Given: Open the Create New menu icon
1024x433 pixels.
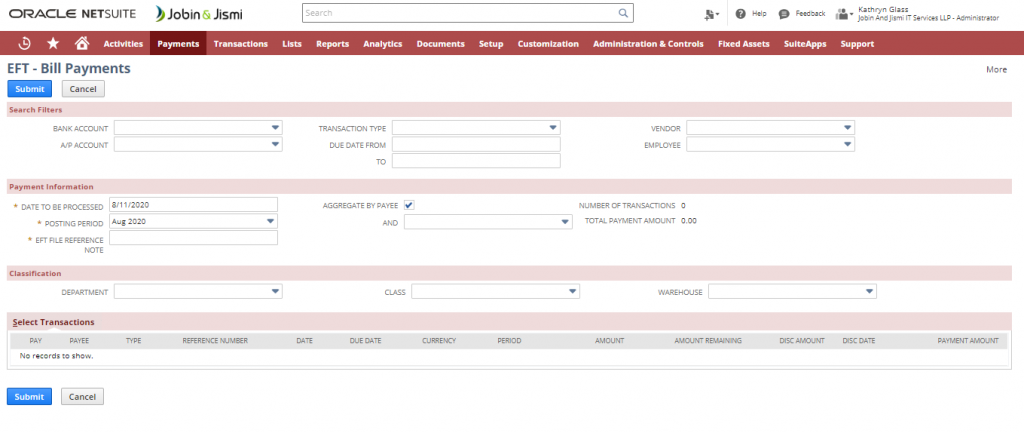Looking at the screenshot, I should pos(711,14).
